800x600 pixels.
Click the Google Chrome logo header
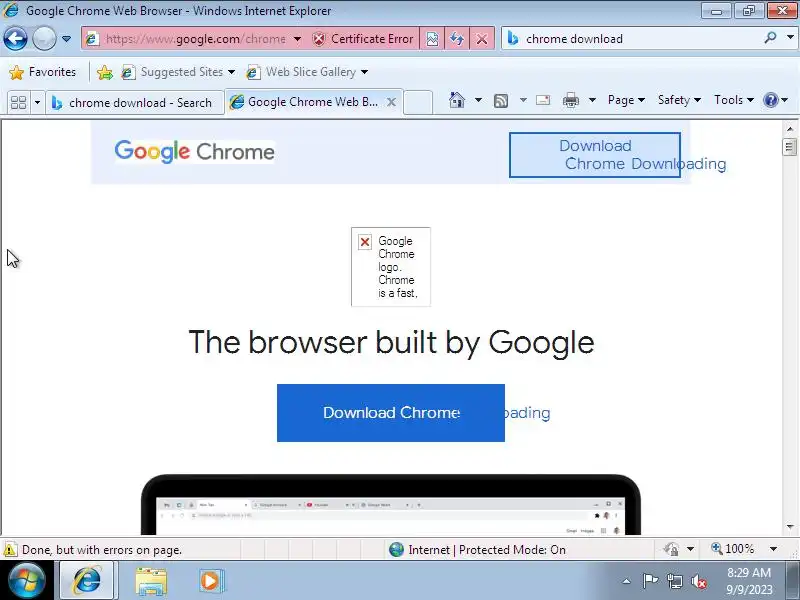click(x=194, y=152)
